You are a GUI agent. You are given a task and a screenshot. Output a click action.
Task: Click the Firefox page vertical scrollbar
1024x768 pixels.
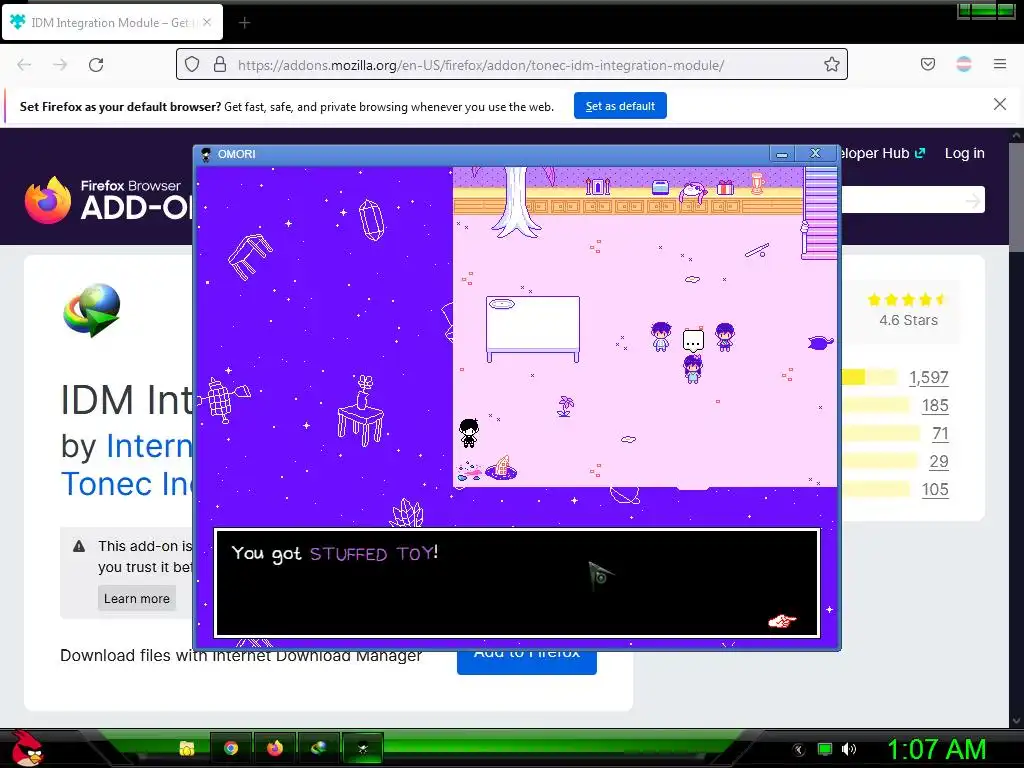(x=1016, y=428)
